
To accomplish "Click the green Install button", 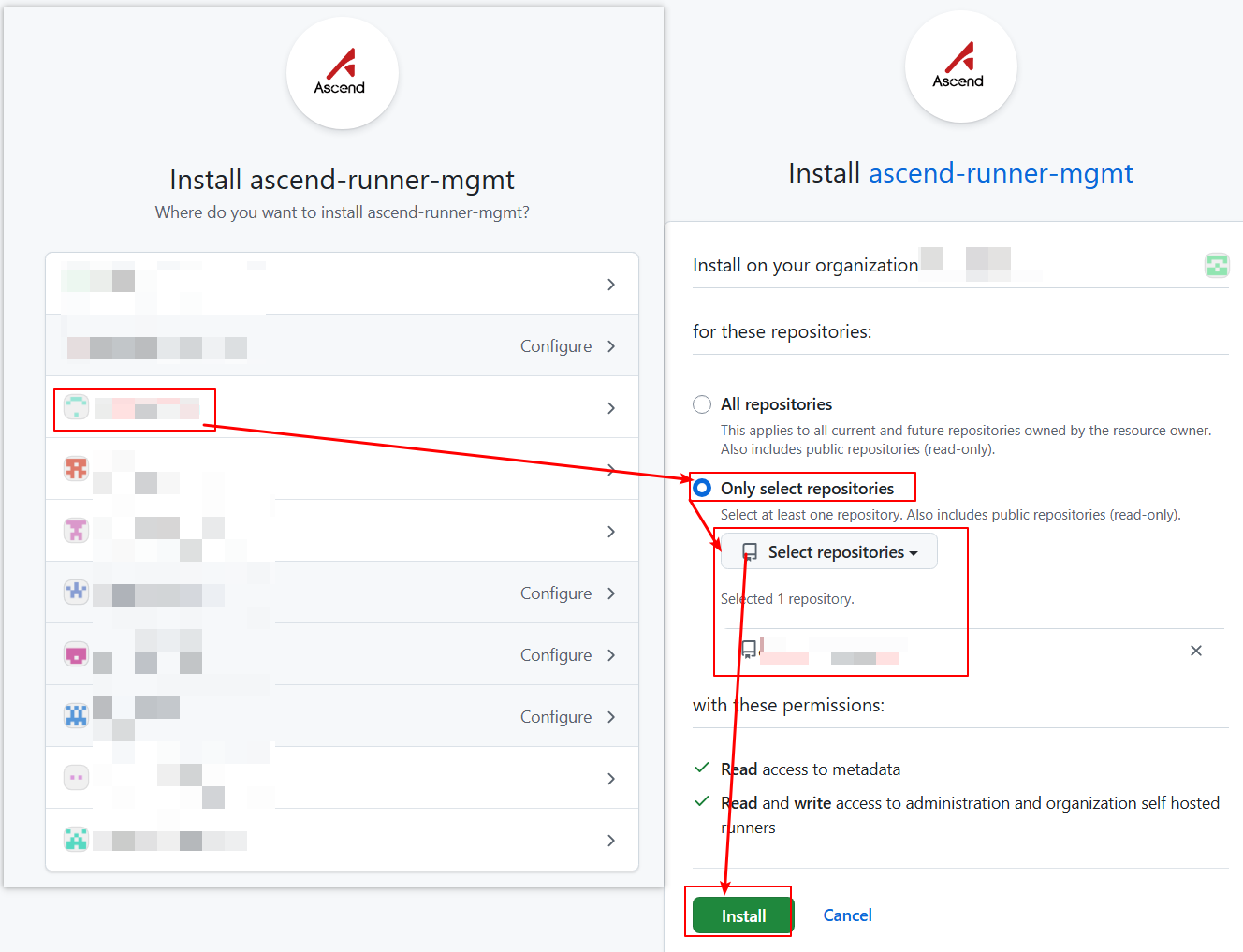I will 743,915.
